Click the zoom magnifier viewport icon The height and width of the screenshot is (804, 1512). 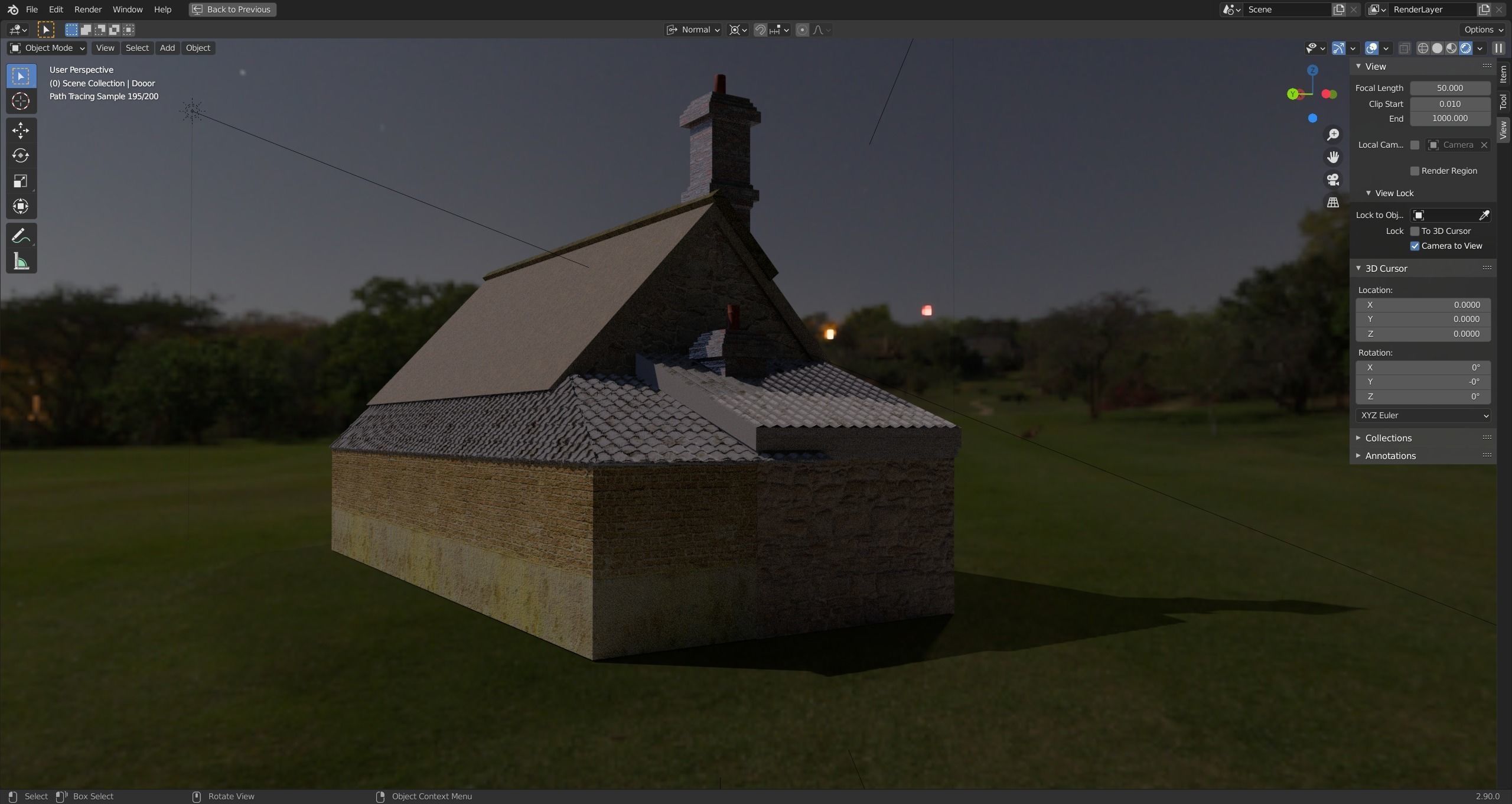point(1333,135)
